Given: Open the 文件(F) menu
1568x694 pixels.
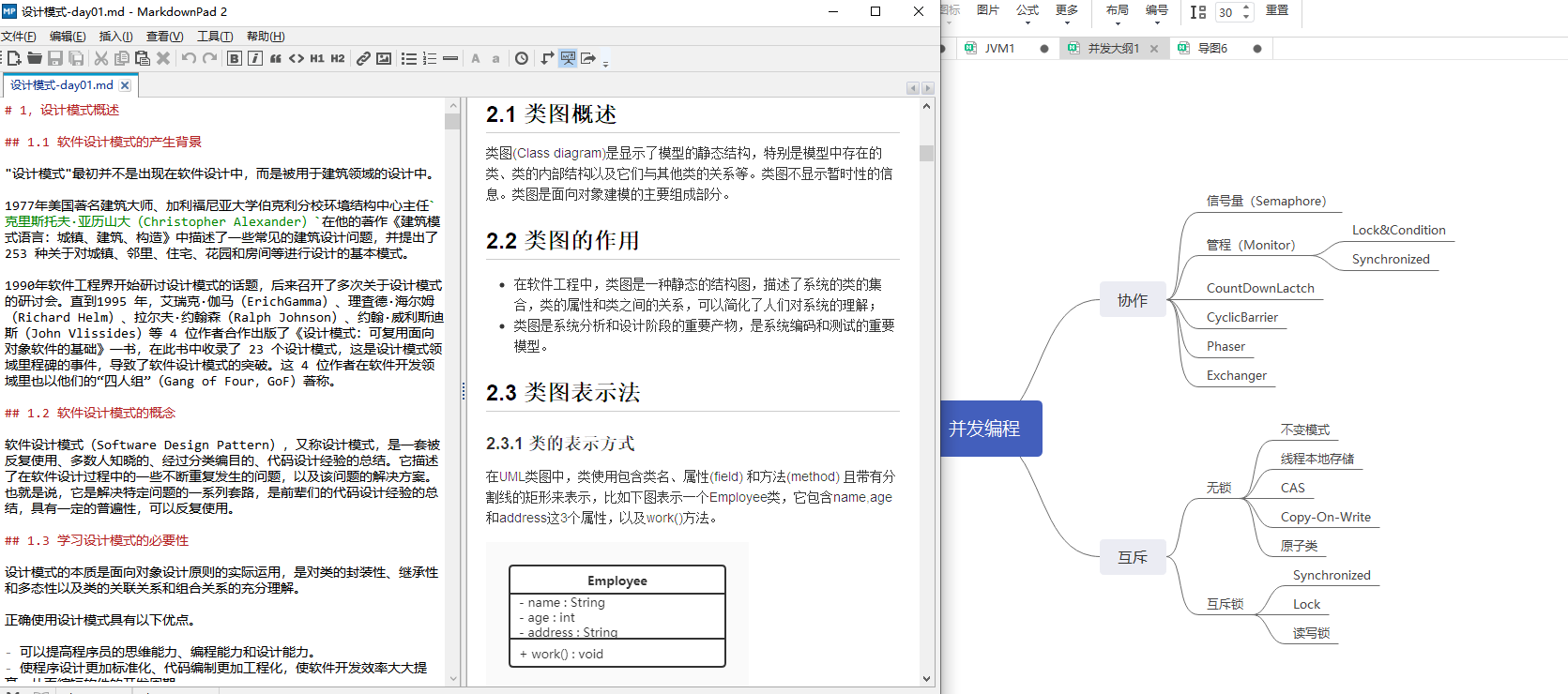Looking at the screenshot, I should coord(19,37).
